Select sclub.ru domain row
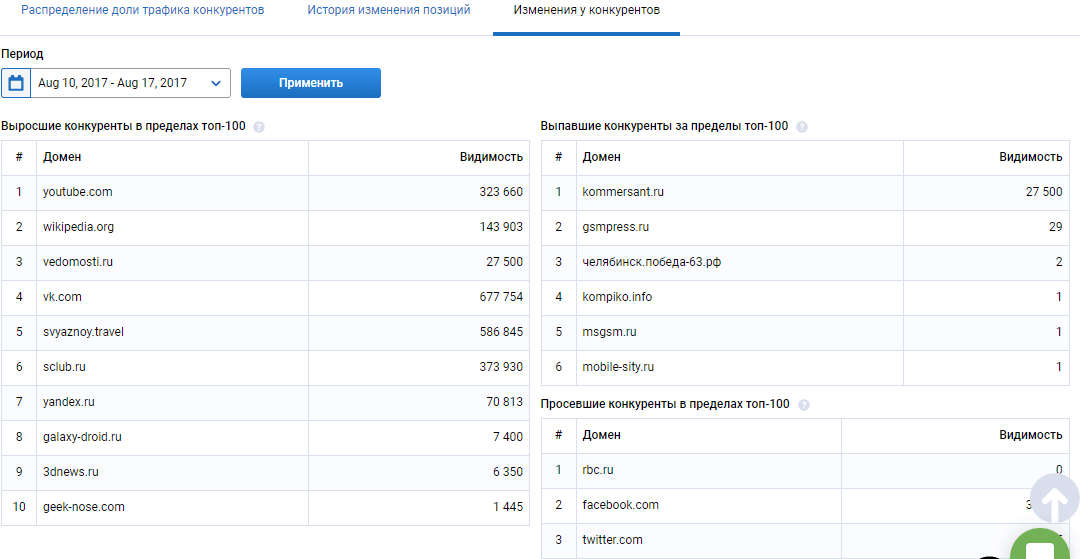This screenshot has width=1080, height=559. coord(265,368)
